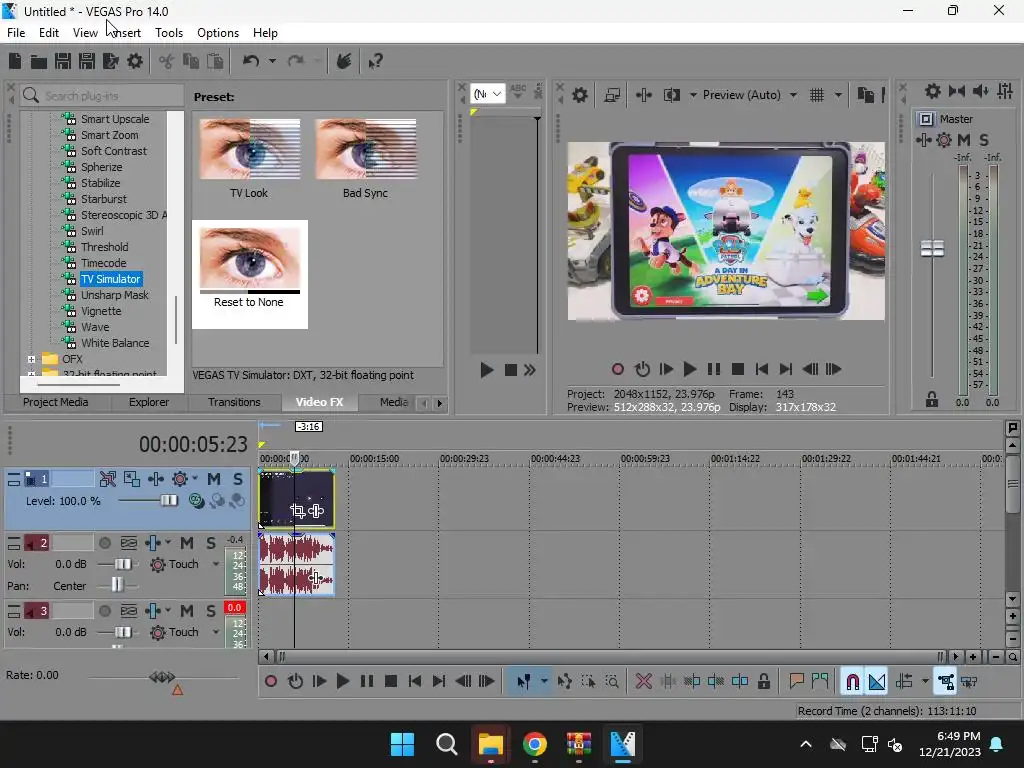Switch to the Transitions tab
Viewport: 1024px width, 768px height.
(234, 402)
